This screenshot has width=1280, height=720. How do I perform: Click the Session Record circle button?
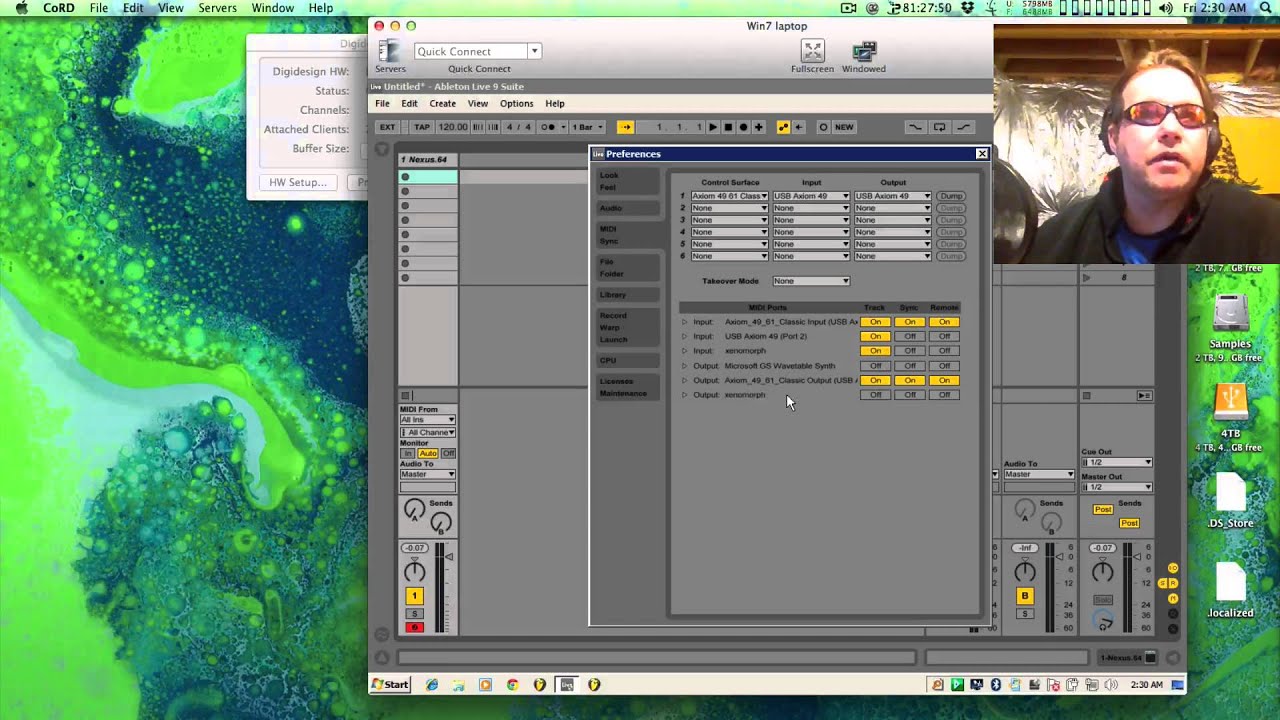823,127
